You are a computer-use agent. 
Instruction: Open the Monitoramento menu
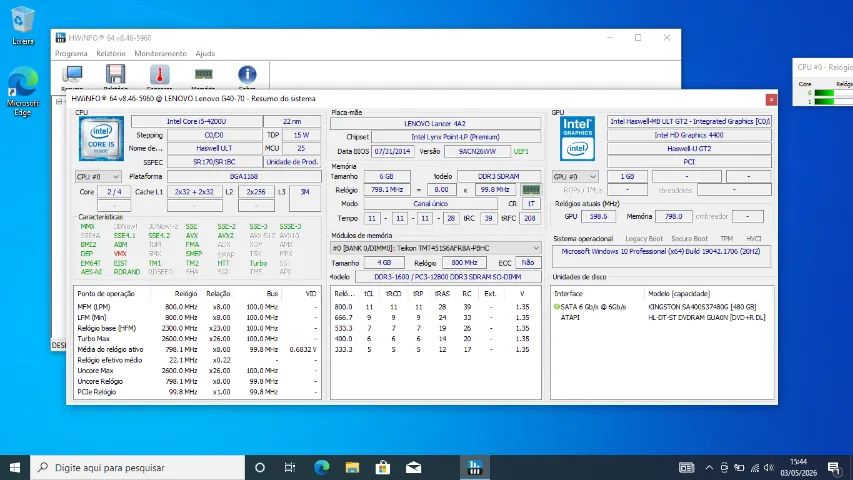pyautogui.click(x=160, y=53)
